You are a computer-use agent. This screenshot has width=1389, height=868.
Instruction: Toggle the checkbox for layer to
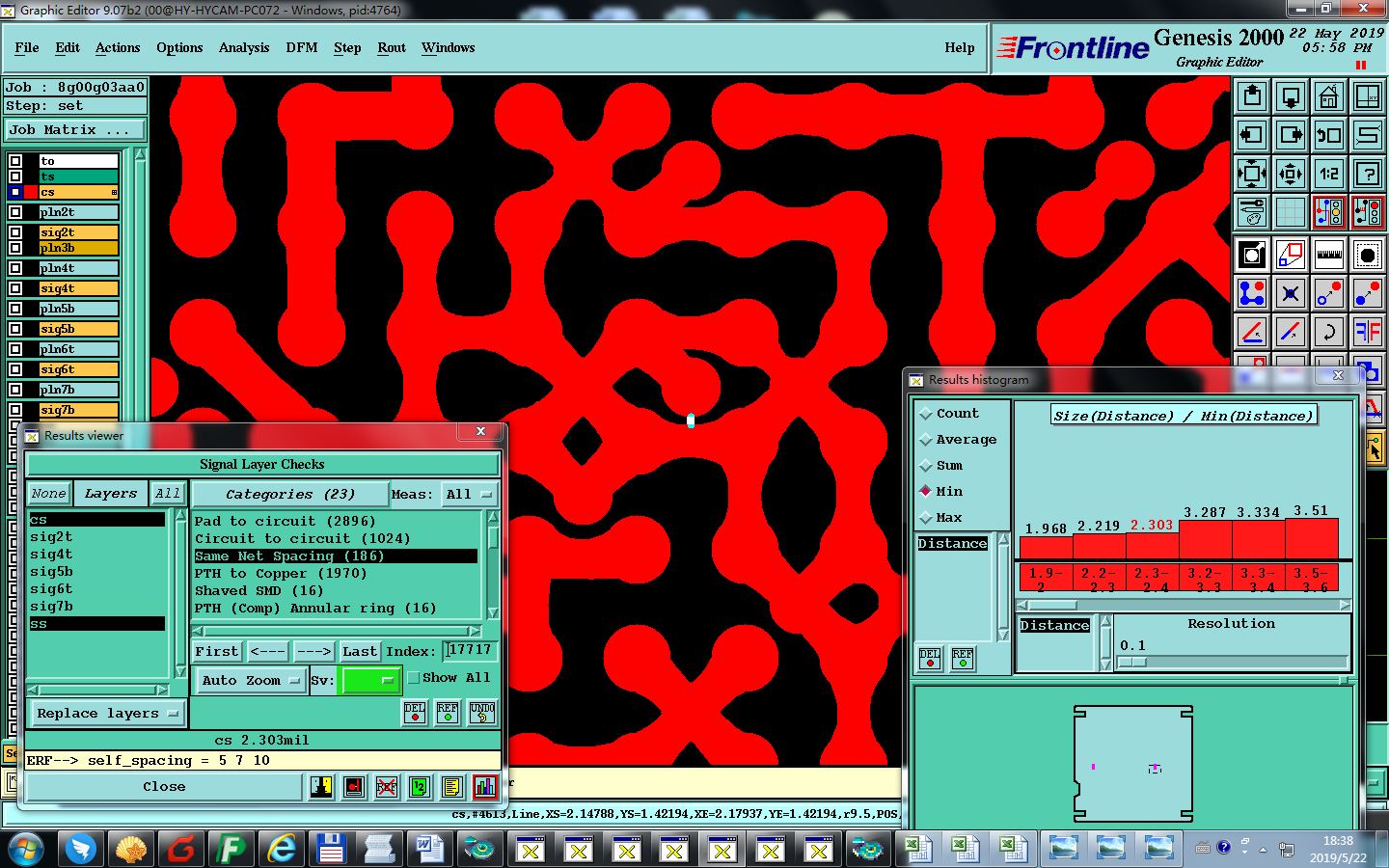pos(15,161)
